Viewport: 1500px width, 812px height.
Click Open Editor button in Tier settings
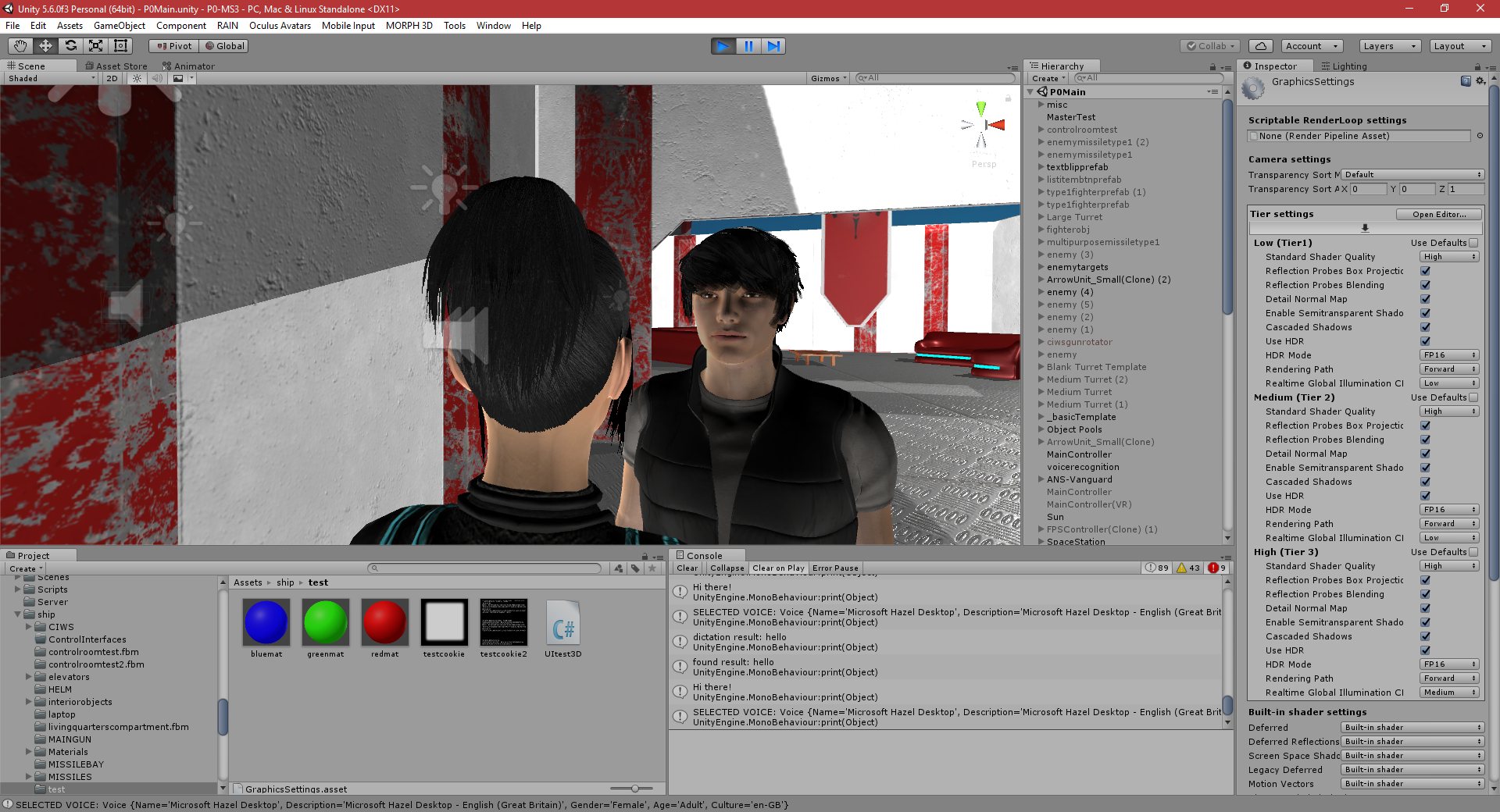pos(1439,214)
